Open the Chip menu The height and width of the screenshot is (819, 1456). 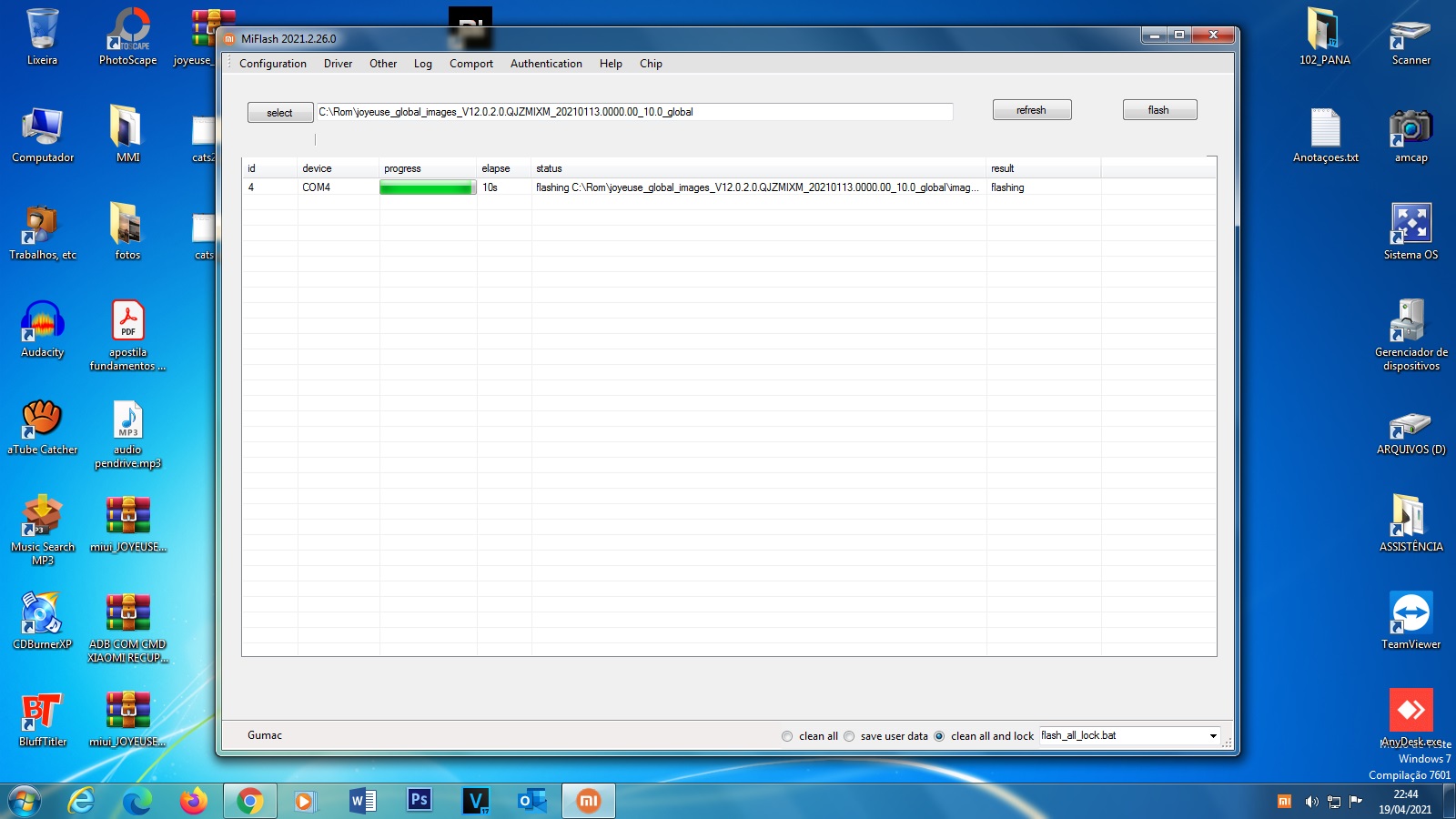[x=651, y=64]
